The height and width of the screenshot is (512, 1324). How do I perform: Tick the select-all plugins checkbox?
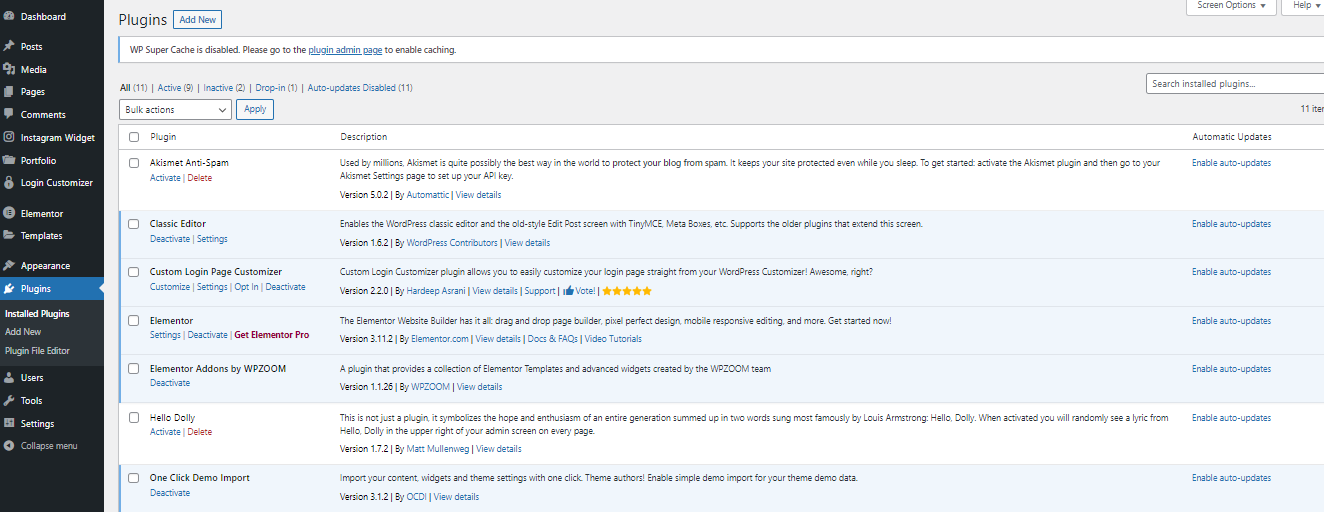point(134,137)
